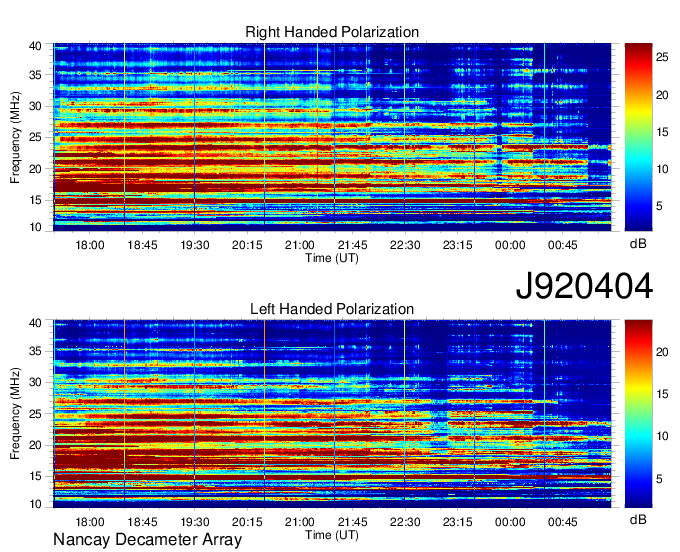Screen dimensions: 680x552
Task: Click the 25 MHz tick of Right Handed plot
Action: click(36, 137)
